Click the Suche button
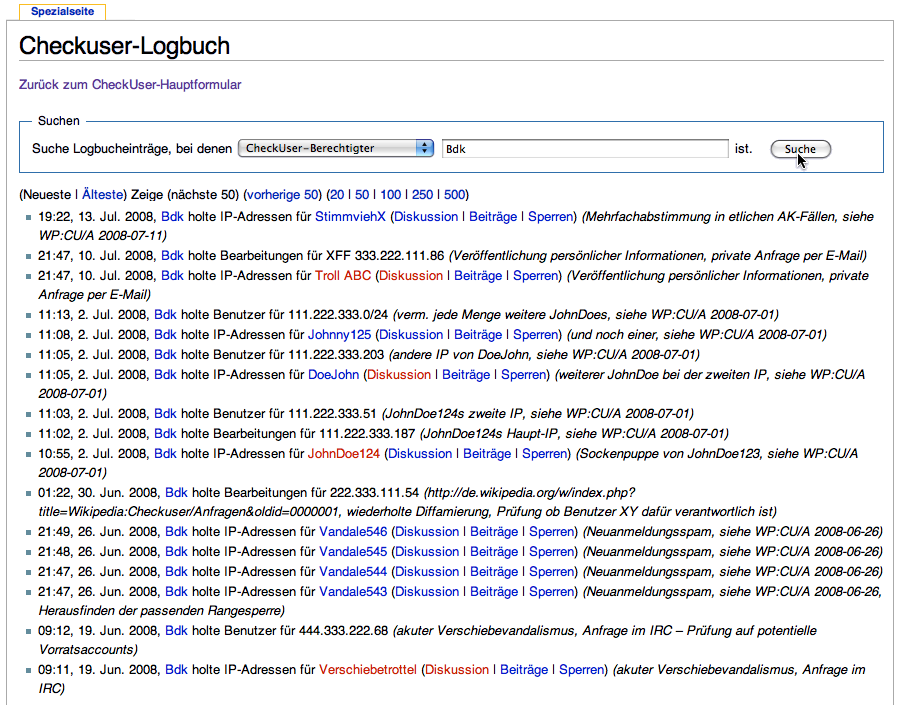This screenshot has width=899, height=705. tap(800, 149)
